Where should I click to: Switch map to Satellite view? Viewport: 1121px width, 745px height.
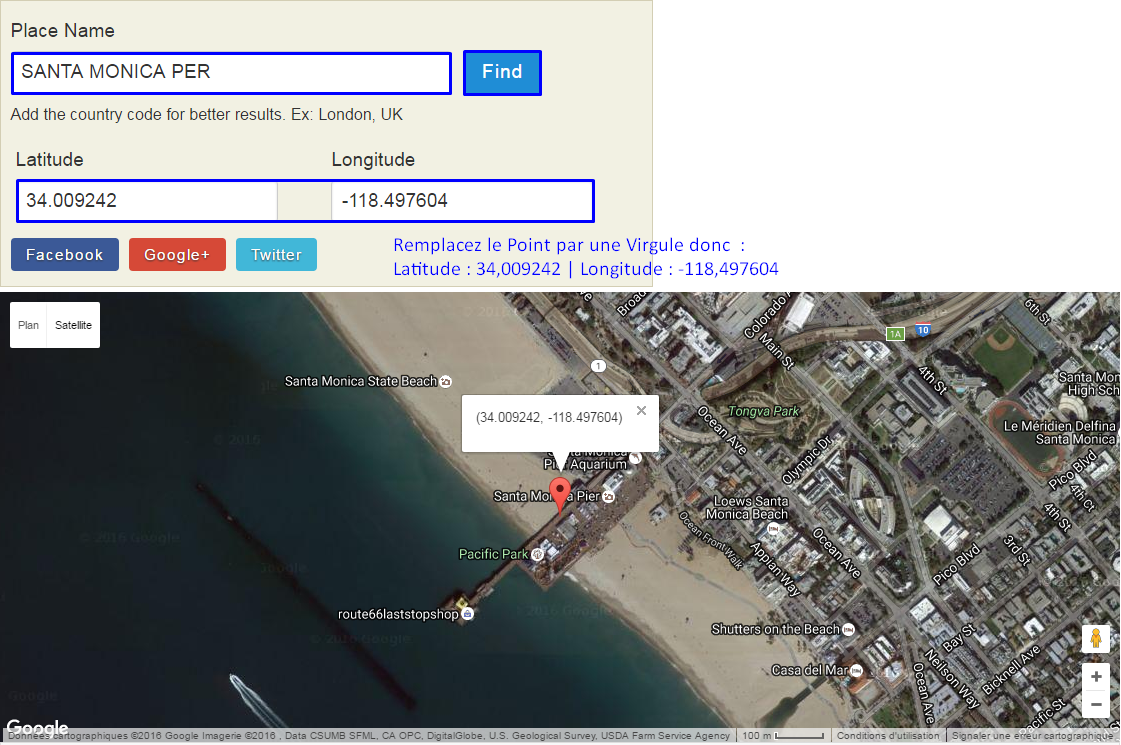[x=74, y=325]
